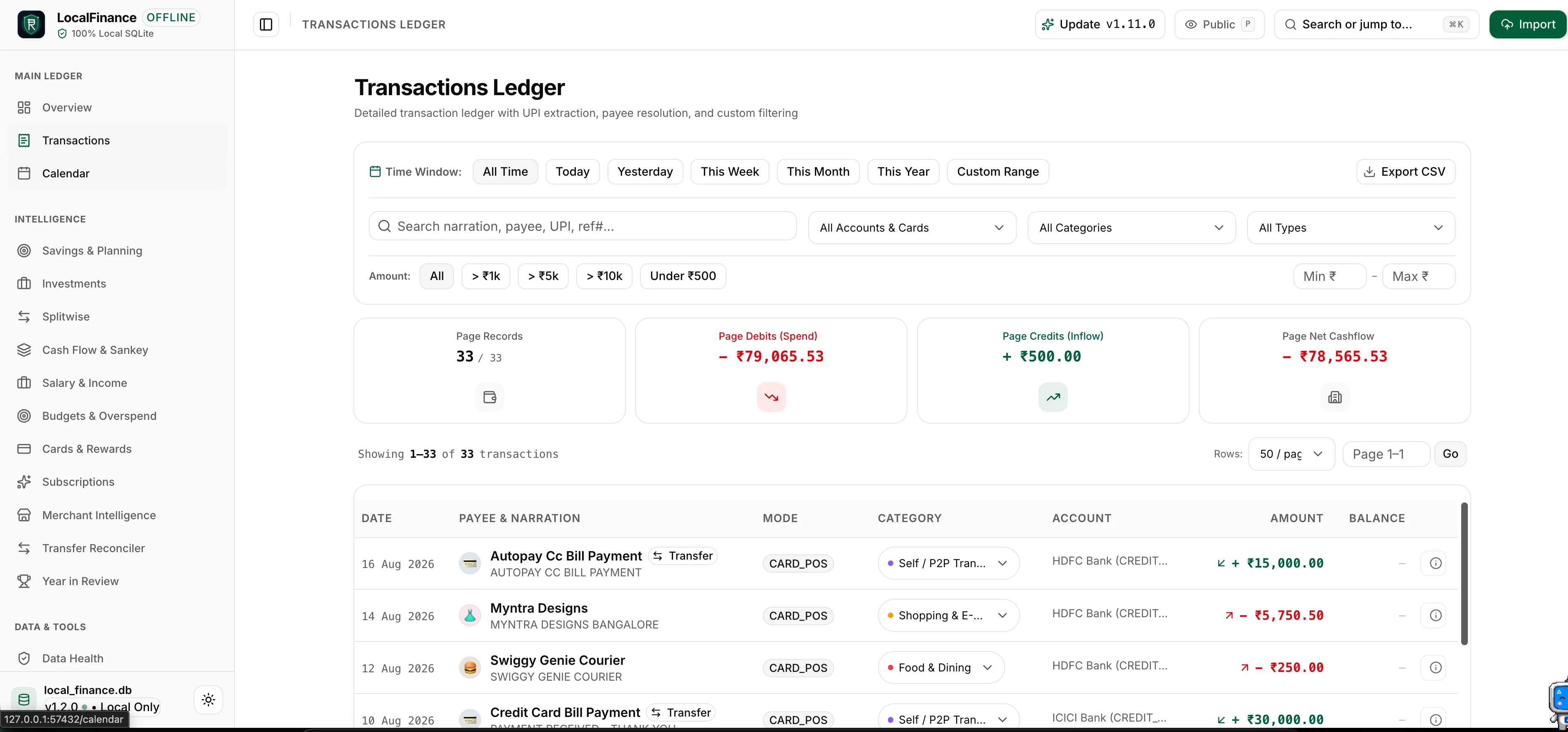Screen dimensions: 1568x732
Task: Click the green Import button
Action: pos(1528,24)
